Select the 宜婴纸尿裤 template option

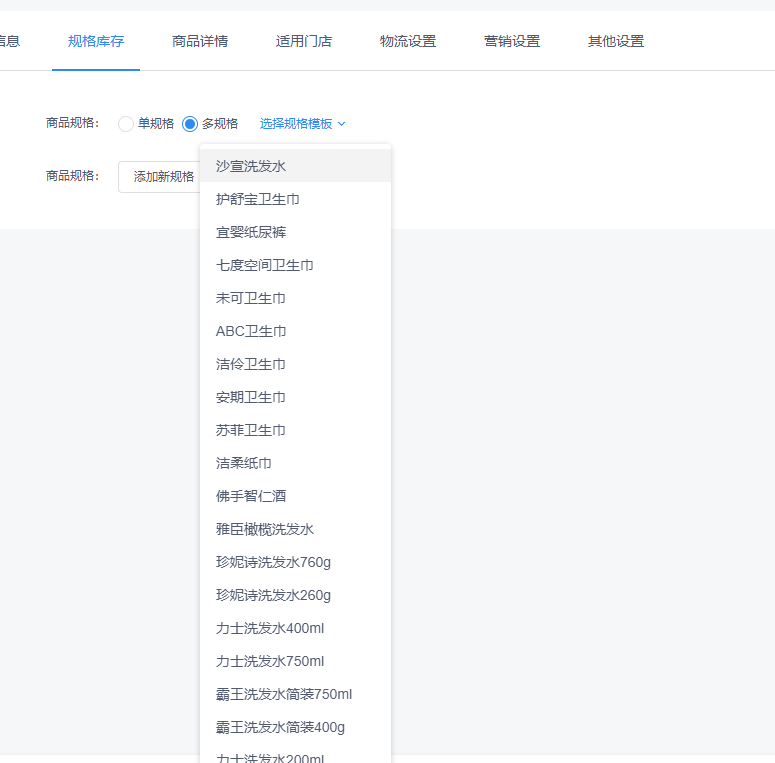click(296, 232)
